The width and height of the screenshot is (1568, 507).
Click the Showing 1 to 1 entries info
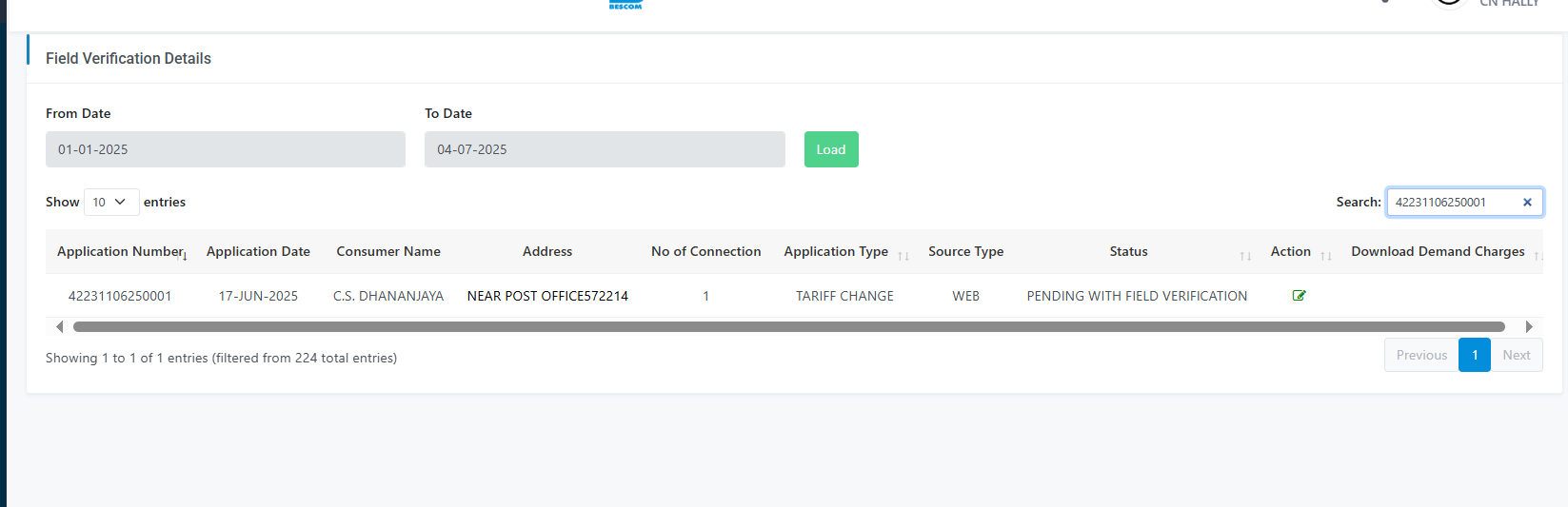(x=221, y=359)
